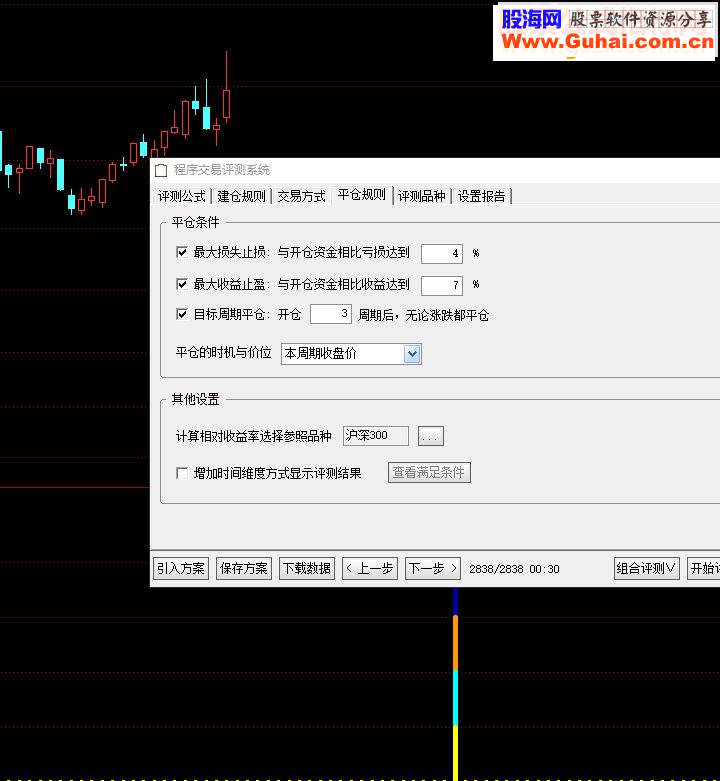
Task: Open the 设置报告 tab
Action: point(481,196)
